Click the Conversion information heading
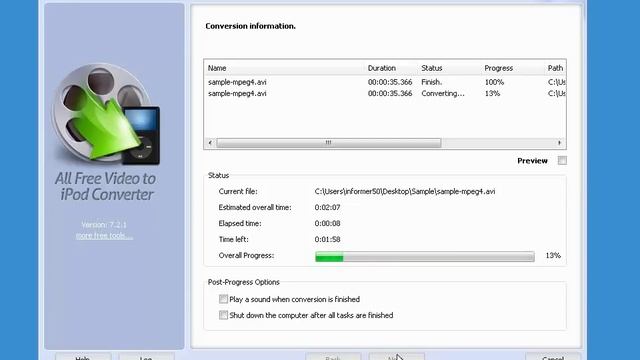Screen dimensions: 640x360 250,26
